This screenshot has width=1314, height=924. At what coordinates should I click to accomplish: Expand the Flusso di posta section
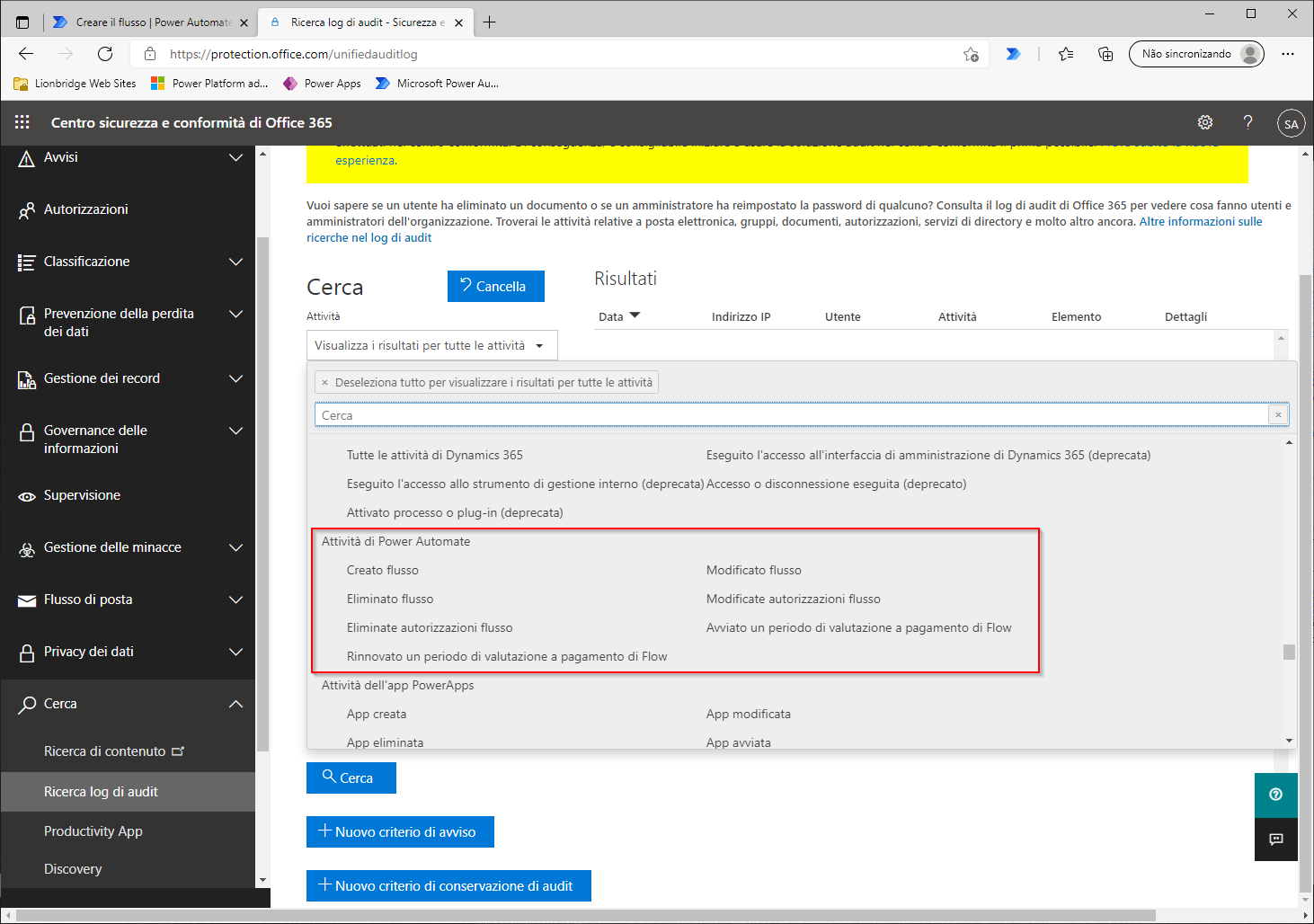coord(235,600)
